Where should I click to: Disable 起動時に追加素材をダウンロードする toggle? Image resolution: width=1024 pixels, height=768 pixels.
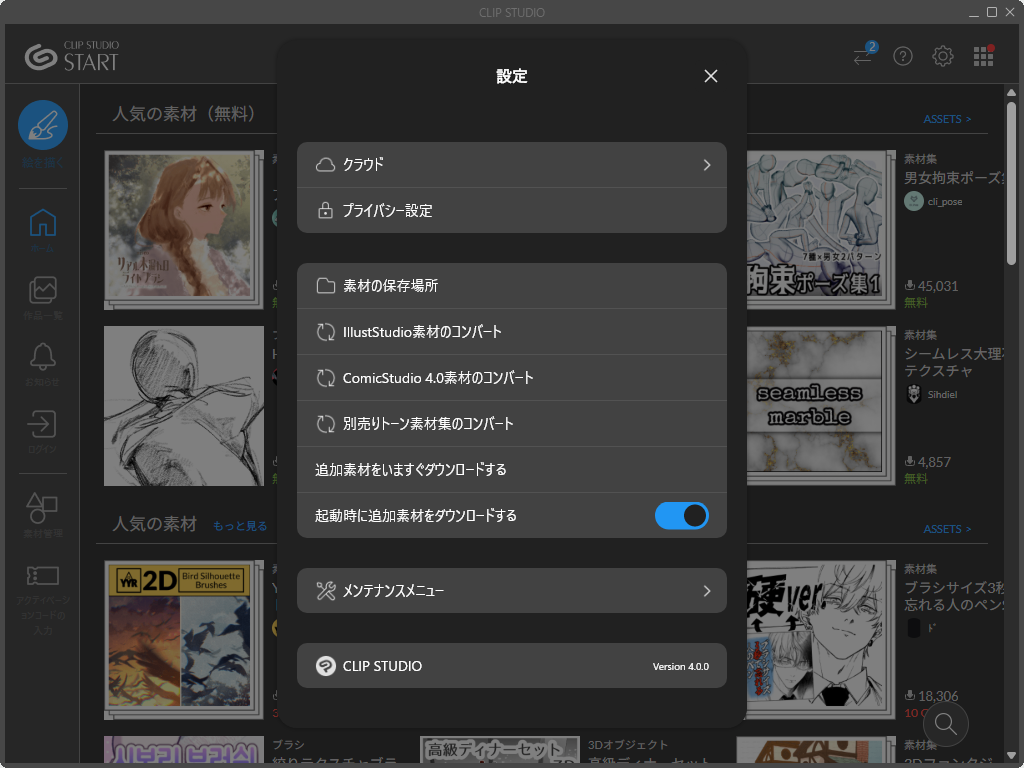(x=682, y=515)
